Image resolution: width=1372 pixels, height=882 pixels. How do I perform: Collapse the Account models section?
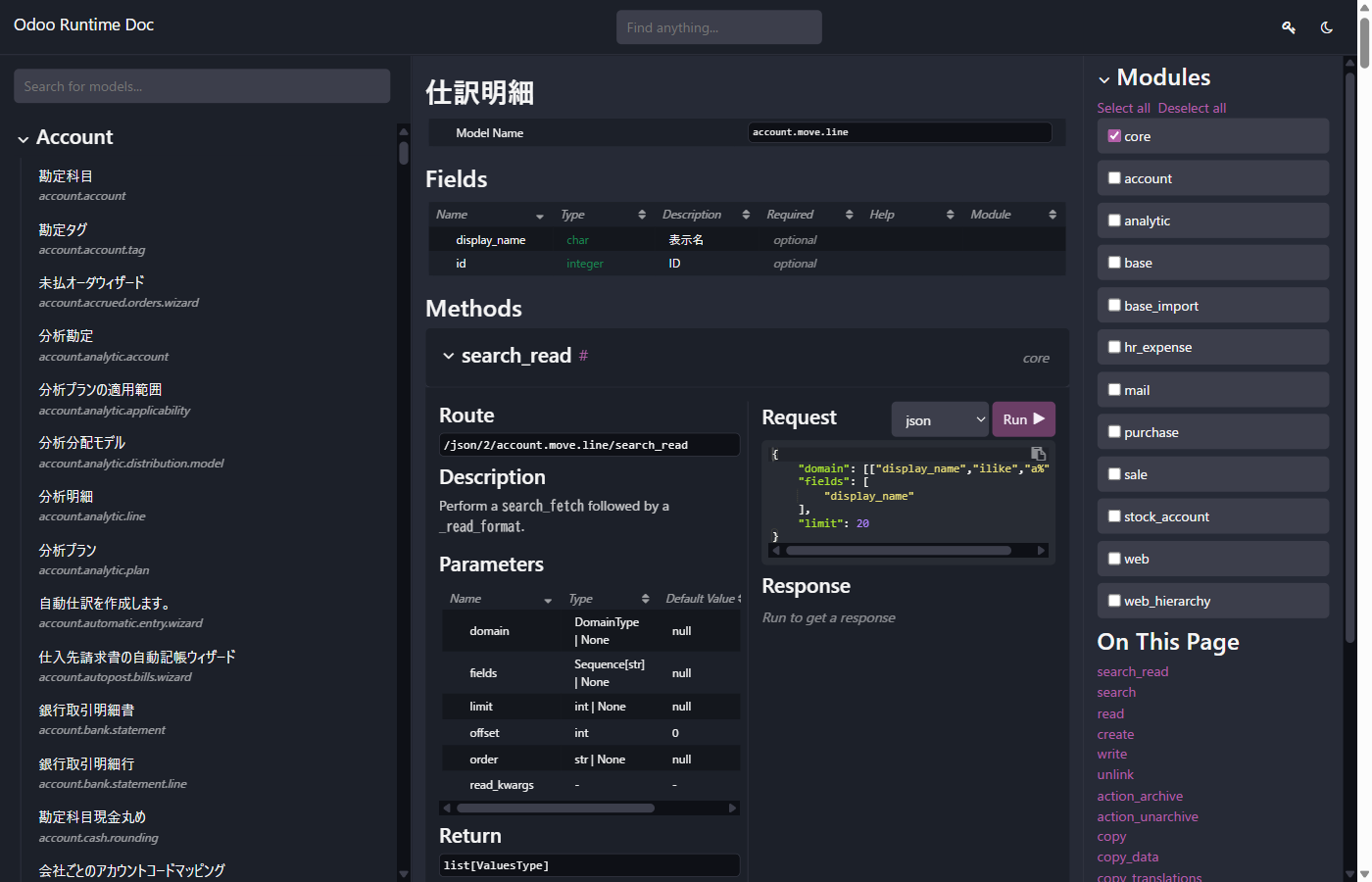24,139
